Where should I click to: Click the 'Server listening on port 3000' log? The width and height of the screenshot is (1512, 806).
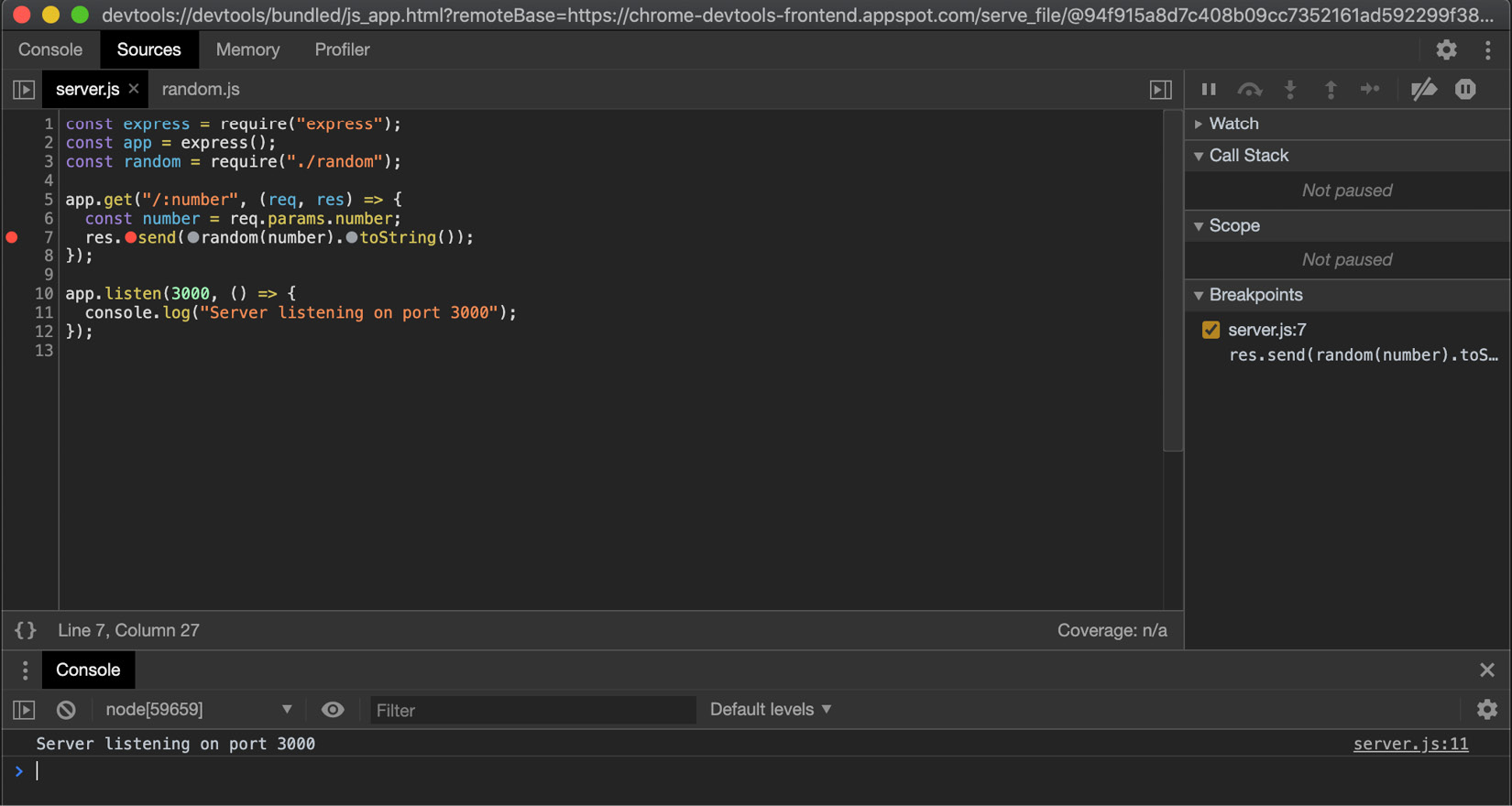point(175,744)
